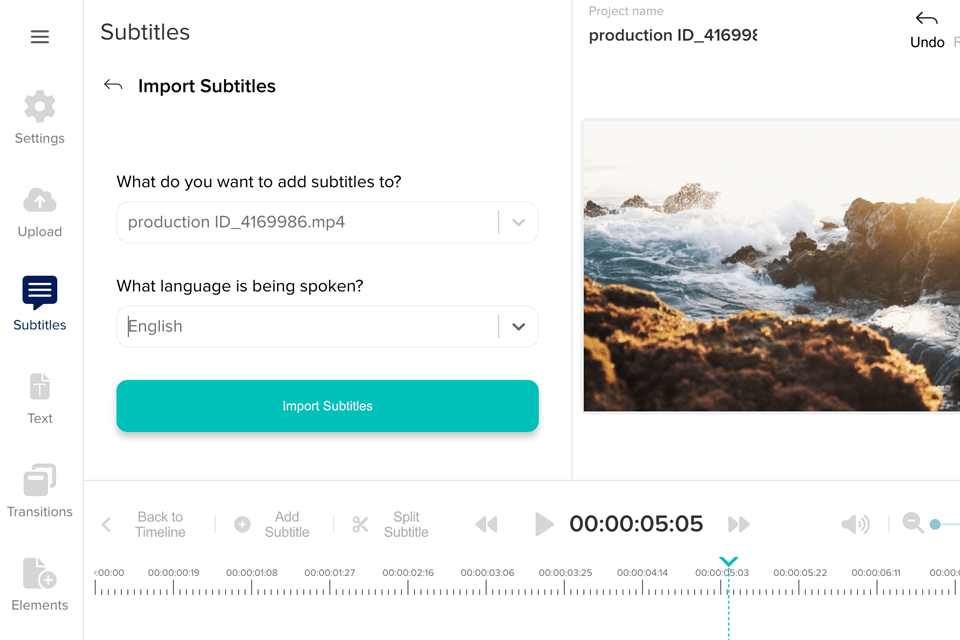This screenshot has width=960, height=640.
Task: Switch to the Subtitles tab
Action: pos(40,304)
